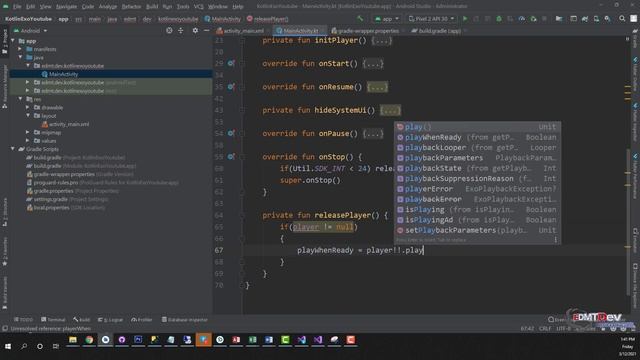Viewport: 640px width, 360px height.
Task: Open the Logcat tool window
Action: (110, 320)
